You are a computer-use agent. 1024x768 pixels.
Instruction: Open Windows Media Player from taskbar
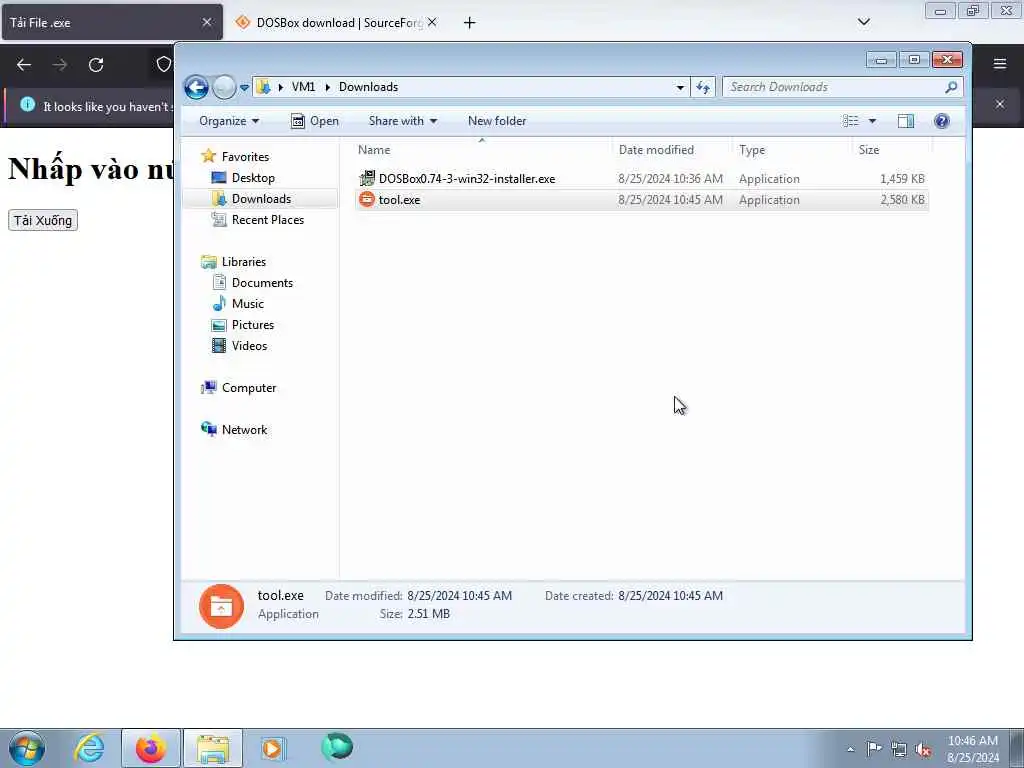click(x=273, y=748)
